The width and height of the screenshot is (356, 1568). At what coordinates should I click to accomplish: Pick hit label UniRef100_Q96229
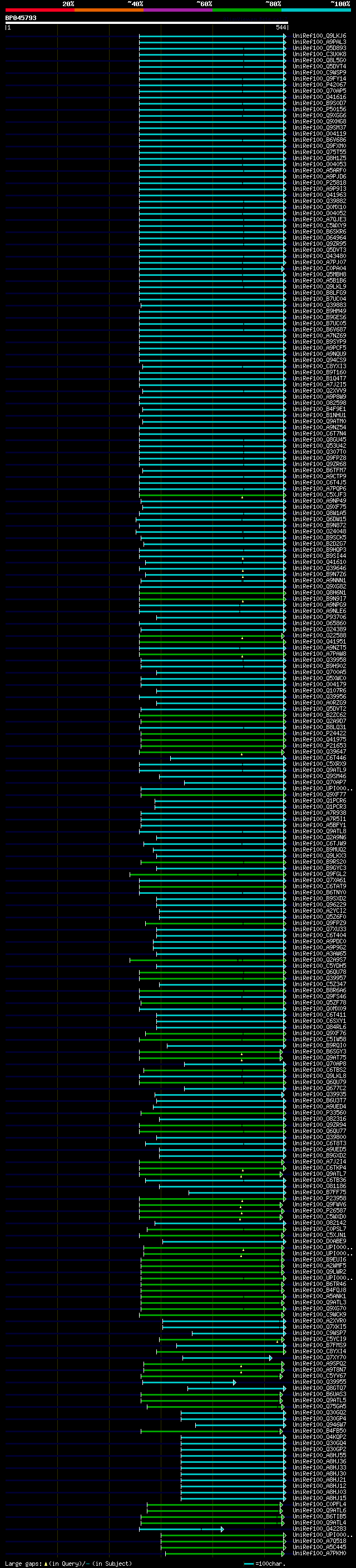[x=319, y=904]
